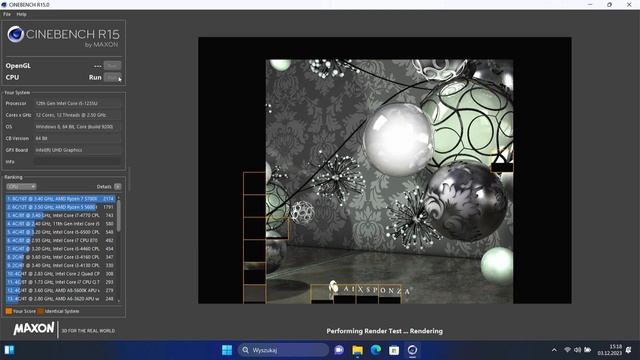The height and width of the screenshot is (360, 640).
Task: Click the ranking scrollbar down arrow
Action: [x=119, y=301]
